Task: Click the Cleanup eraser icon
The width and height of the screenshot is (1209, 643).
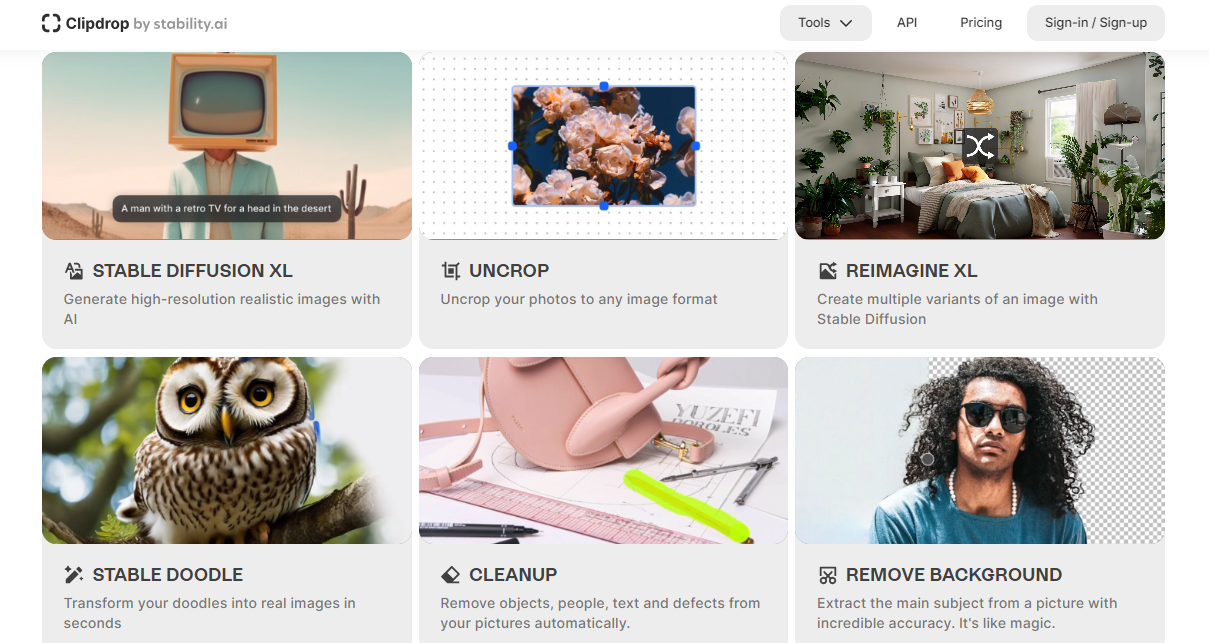Action: [451, 575]
